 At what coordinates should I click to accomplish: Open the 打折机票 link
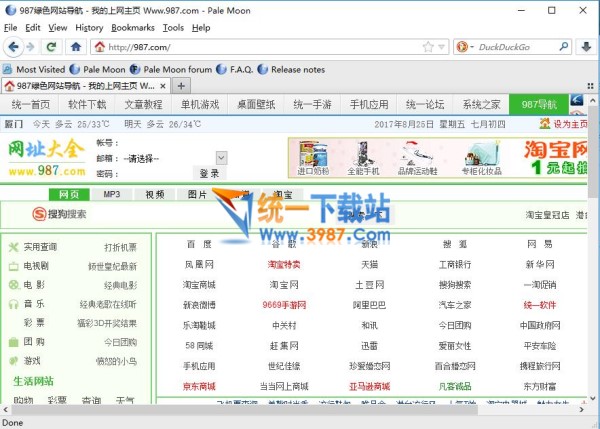point(120,247)
